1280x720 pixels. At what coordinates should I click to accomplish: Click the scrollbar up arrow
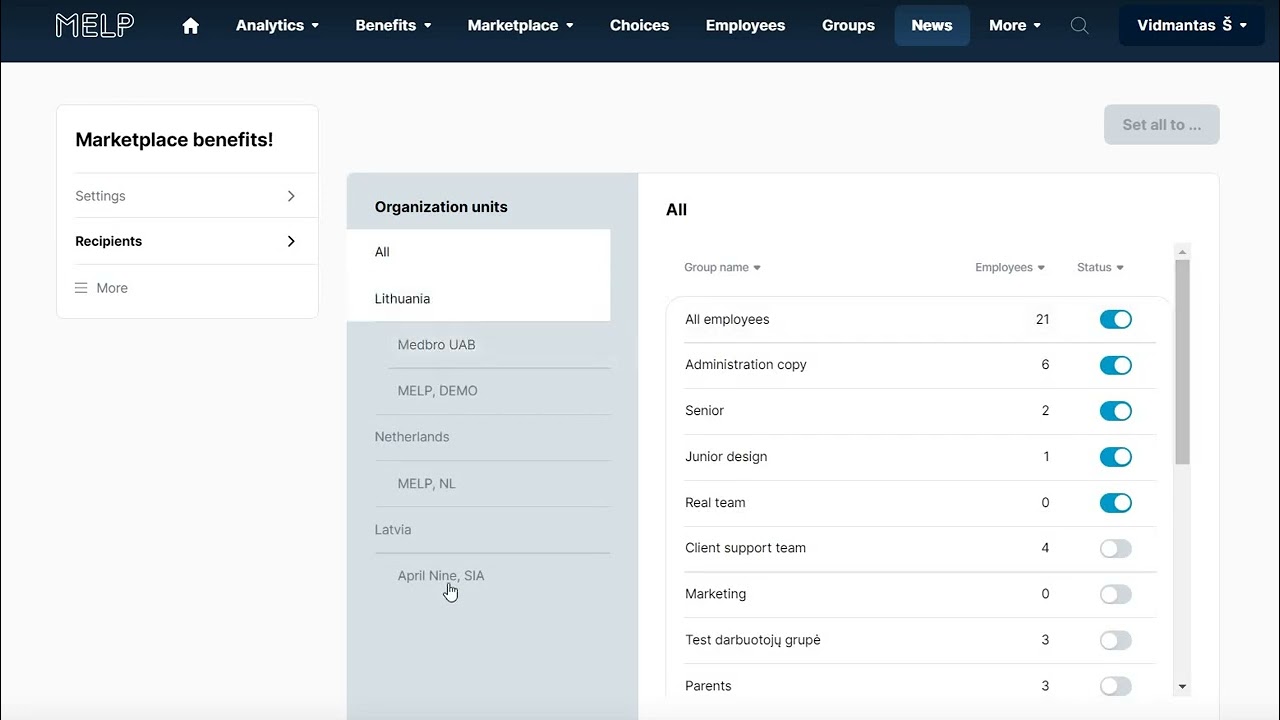(x=1183, y=252)
